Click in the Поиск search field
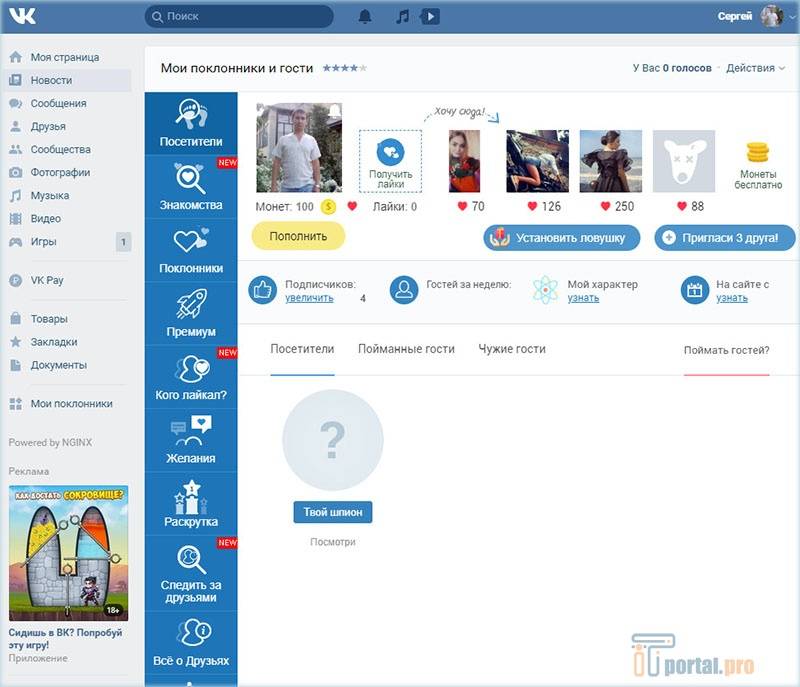 tap(240, 16)
